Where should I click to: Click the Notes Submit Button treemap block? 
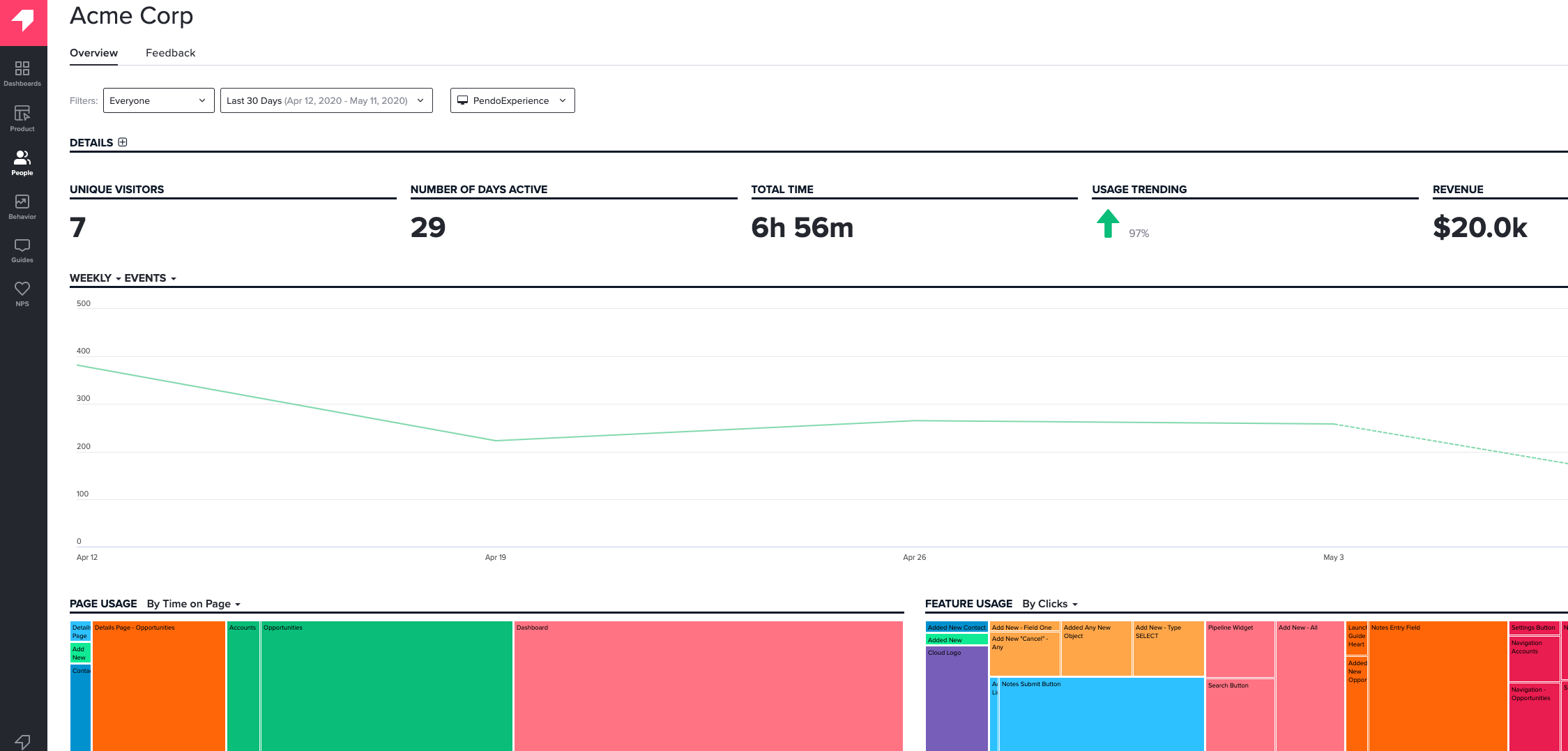coord(1102,714)
